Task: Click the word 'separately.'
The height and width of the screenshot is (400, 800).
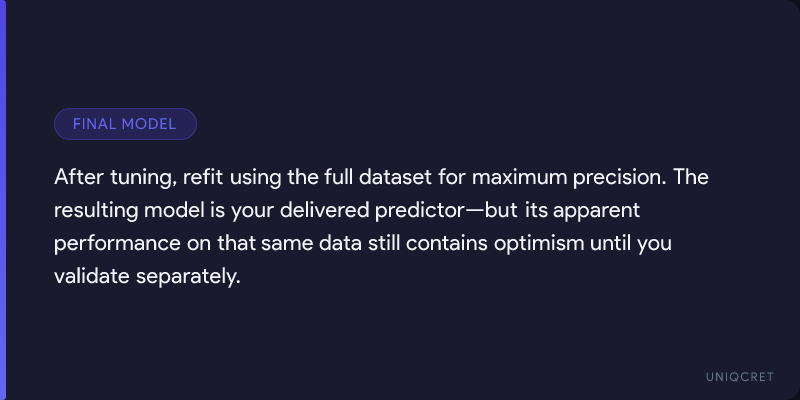Action: click(188, 278)
